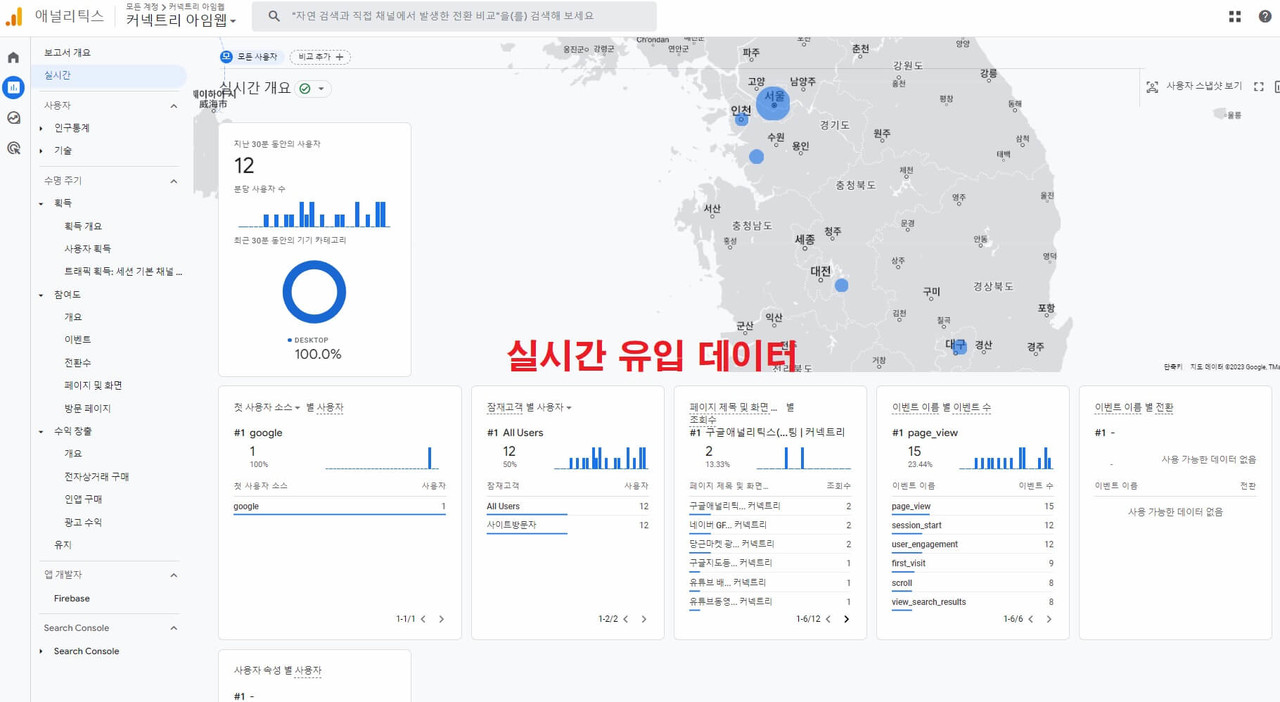Click the All Users row in audience table
The width and height of the screenshot is (1280, 702).
click(x=567, y=507)
